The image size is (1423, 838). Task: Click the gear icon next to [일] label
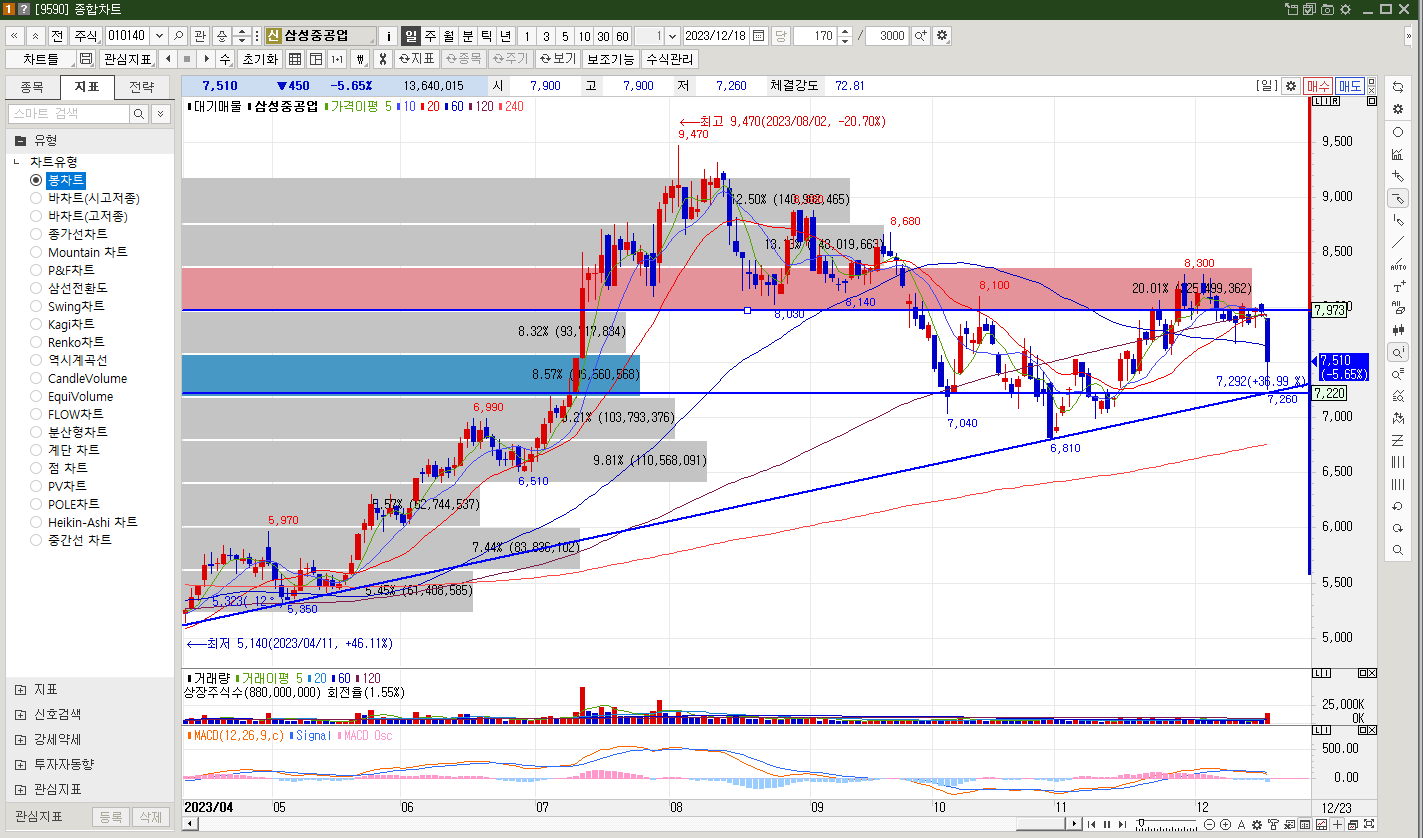click(1290, 86)
